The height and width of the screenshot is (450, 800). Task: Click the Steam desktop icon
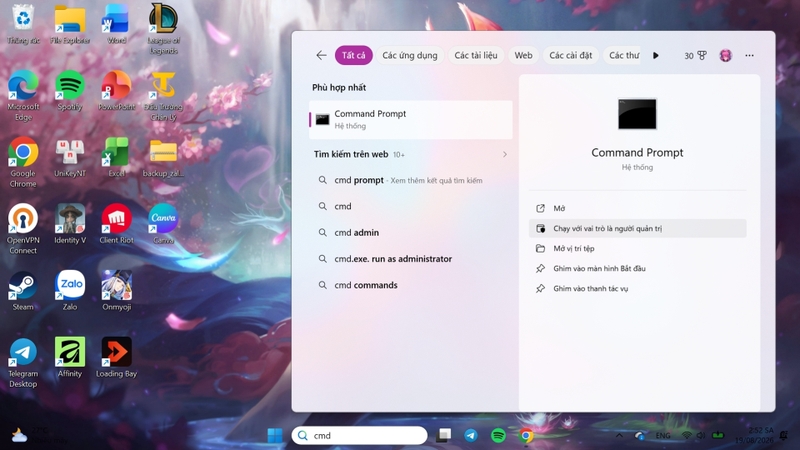coord(23,291)
